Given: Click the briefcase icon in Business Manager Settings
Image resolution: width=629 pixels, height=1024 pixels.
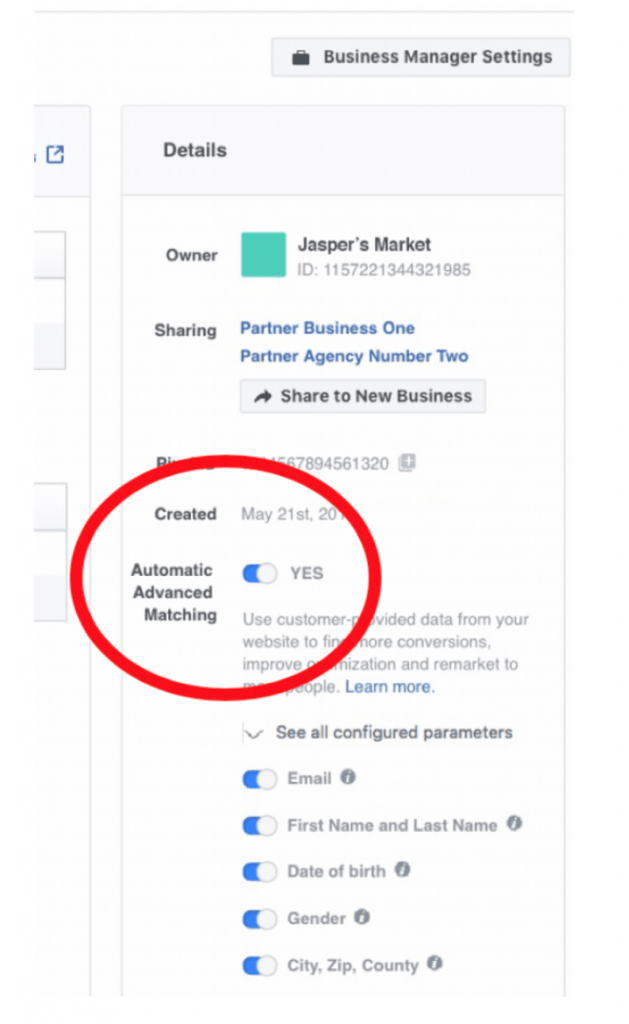Looking at the screenshot, I should click(300, 58).
